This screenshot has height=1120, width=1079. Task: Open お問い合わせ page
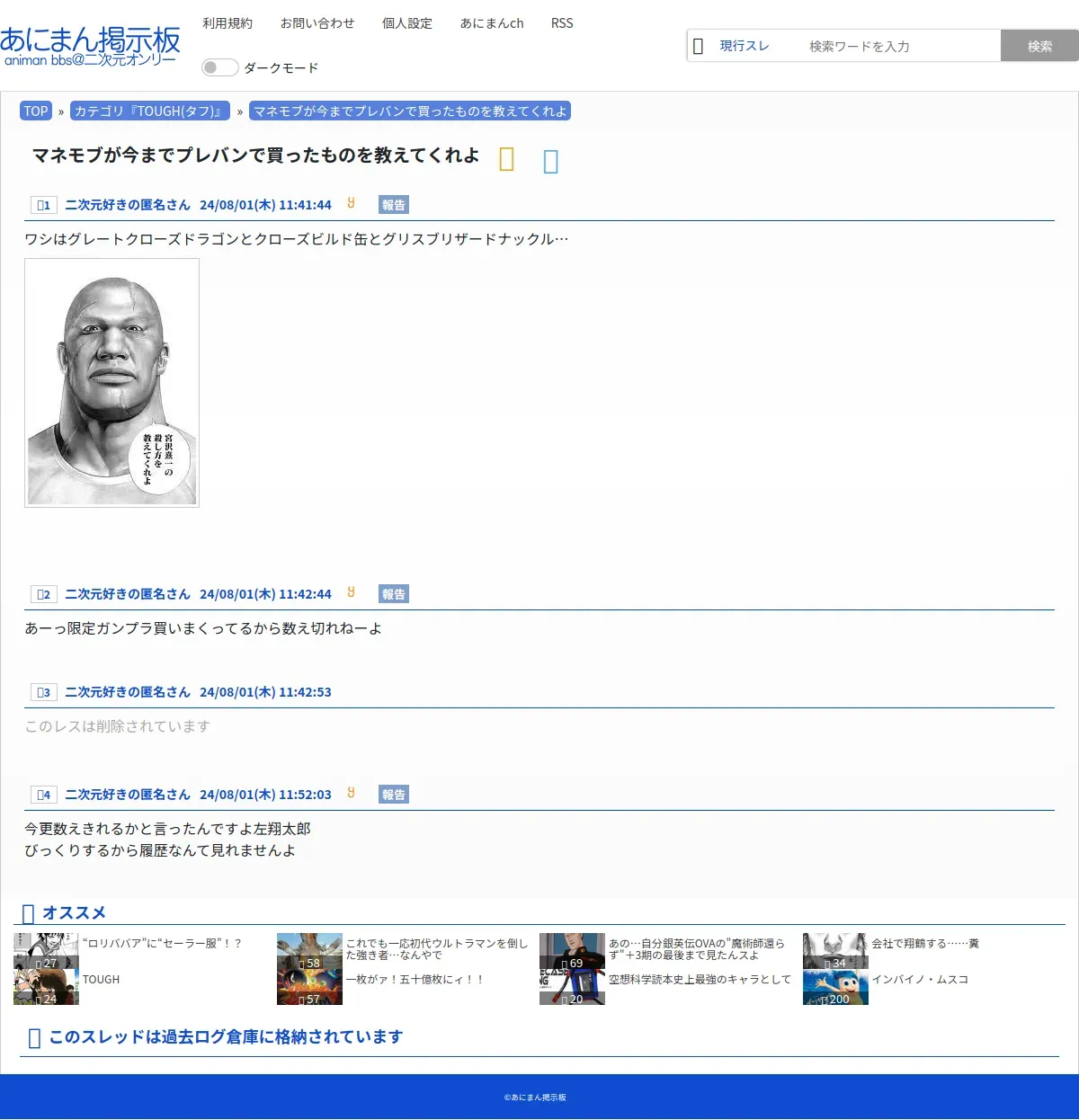[x=317, y=23]
